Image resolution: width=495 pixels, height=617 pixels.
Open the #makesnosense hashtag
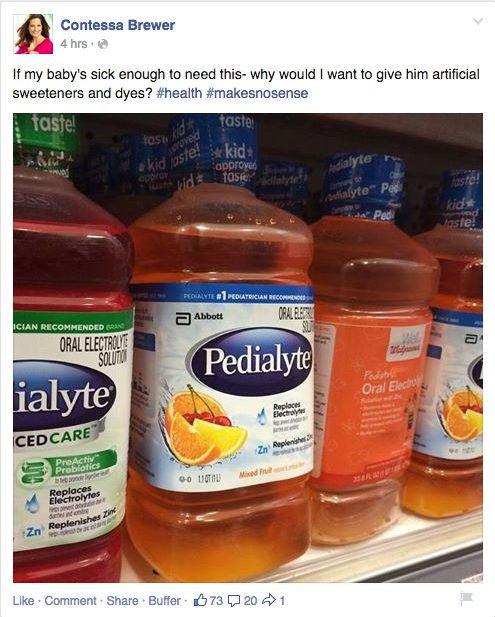(x=257, y=93)
